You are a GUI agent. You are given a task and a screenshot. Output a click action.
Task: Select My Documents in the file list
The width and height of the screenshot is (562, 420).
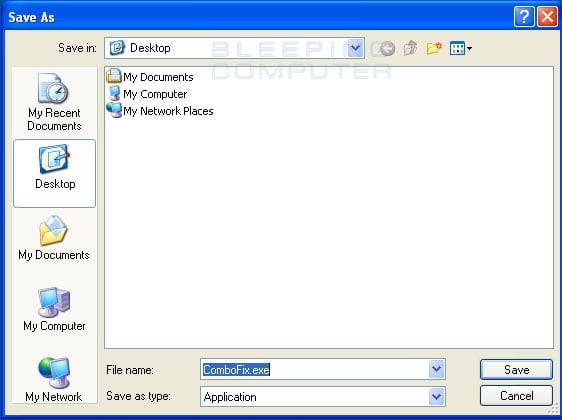tap(150, 77)
